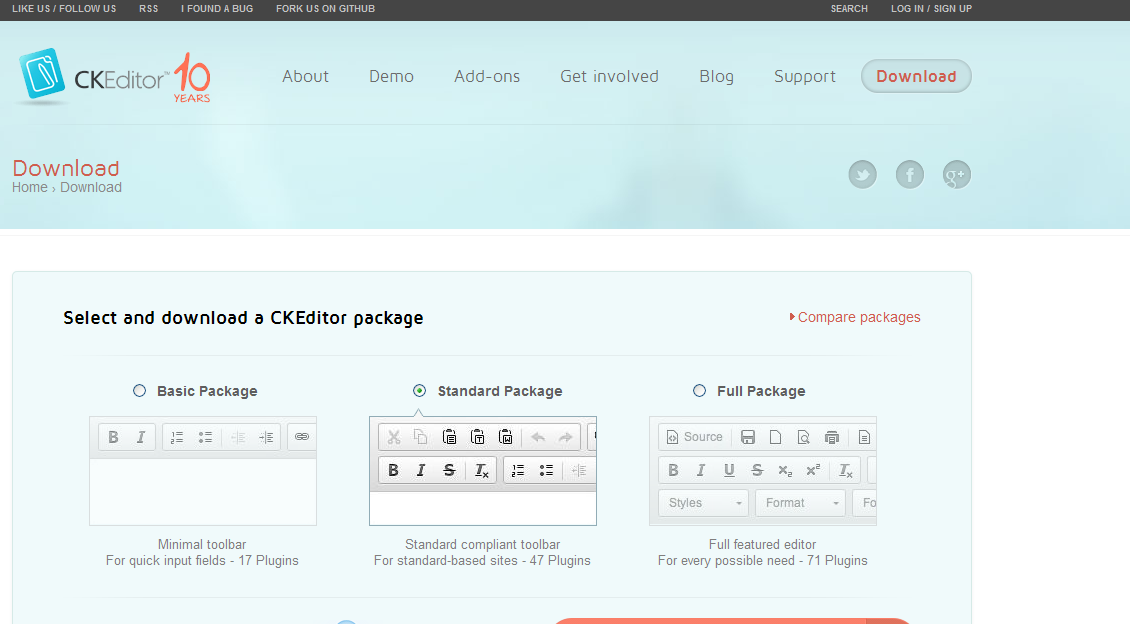Screen dimensions: 1130x624
Task: Click the Facebook share icon
Action: click(909, 174)
